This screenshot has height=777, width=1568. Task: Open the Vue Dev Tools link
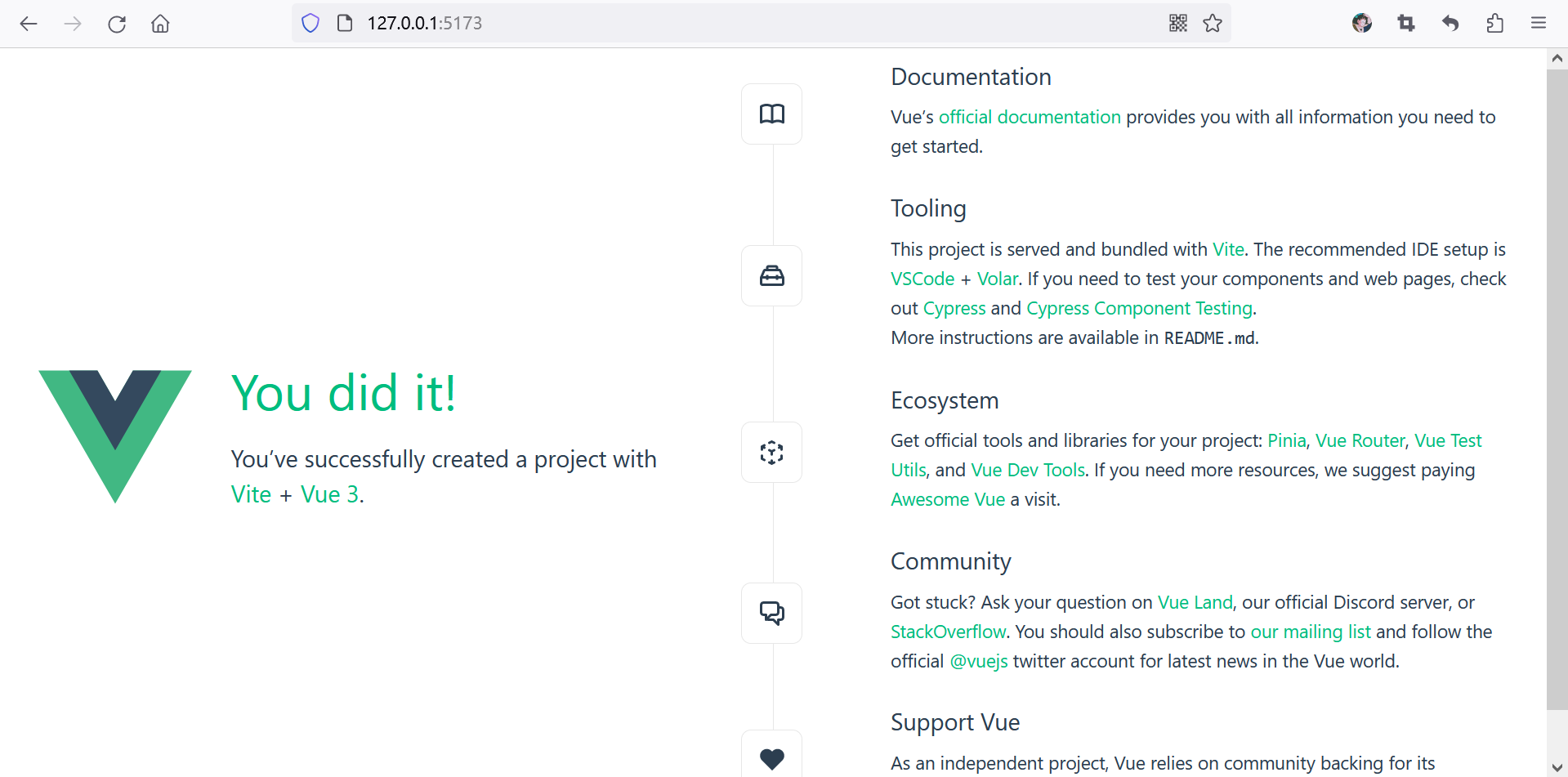1028,470
